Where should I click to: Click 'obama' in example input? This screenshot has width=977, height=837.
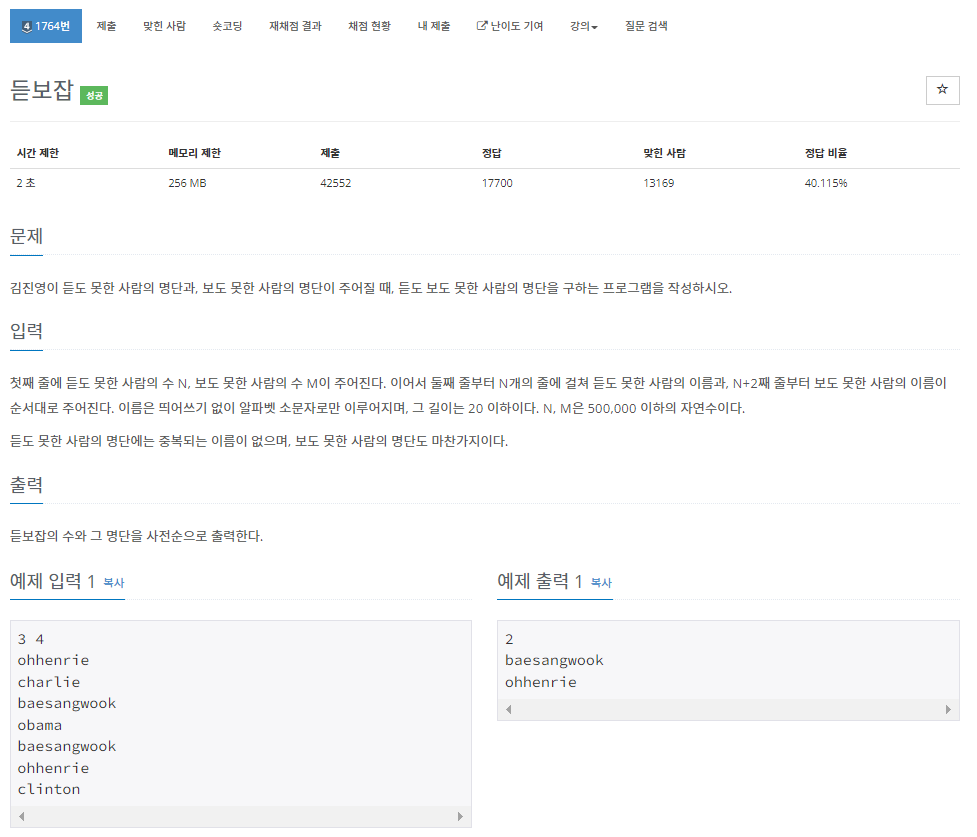click(x=40, y=725)
